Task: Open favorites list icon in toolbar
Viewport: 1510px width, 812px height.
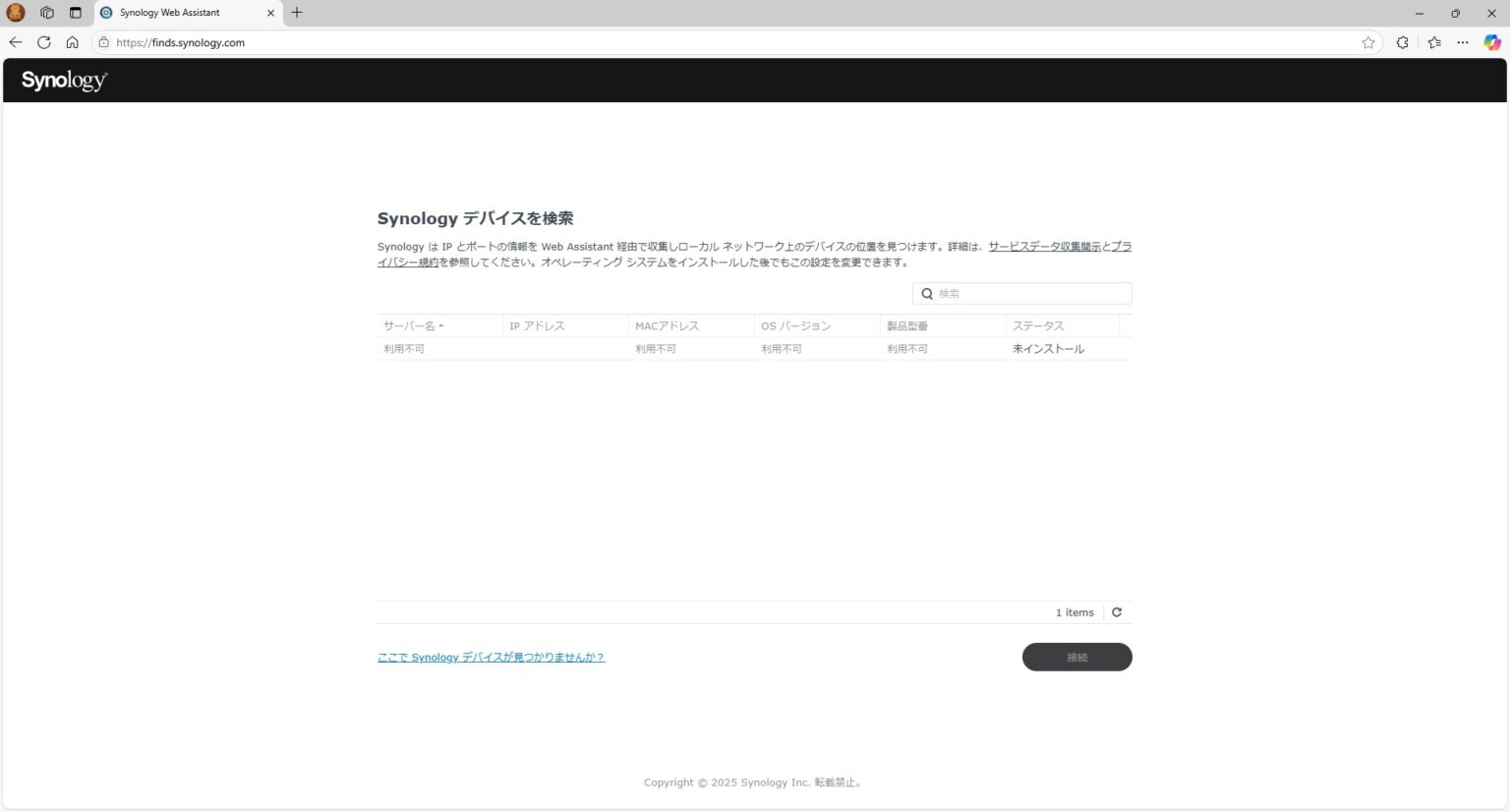Action: (1434, 42)
